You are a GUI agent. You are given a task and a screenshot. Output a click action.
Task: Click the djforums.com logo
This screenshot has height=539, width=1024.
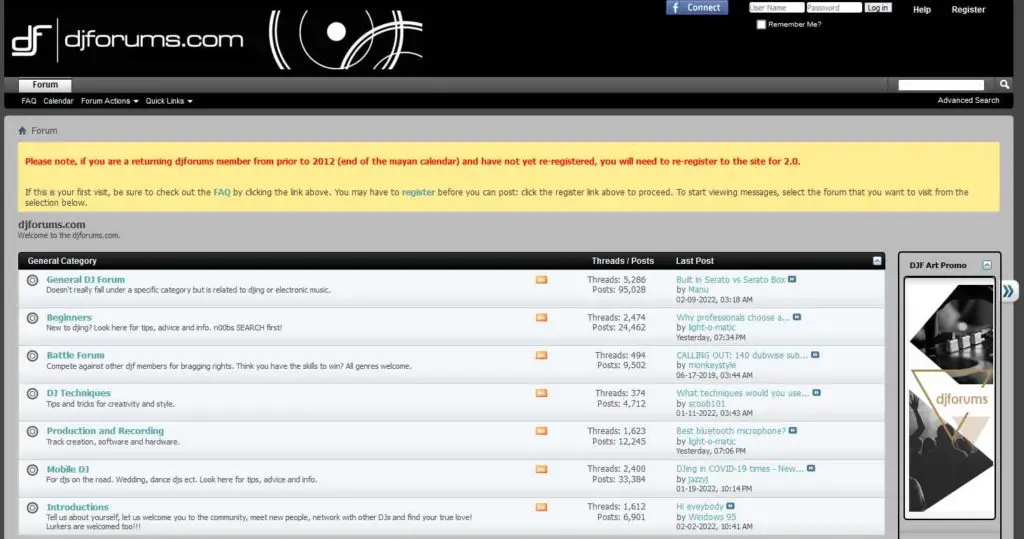pyautogui.click(x=128, y=40)
